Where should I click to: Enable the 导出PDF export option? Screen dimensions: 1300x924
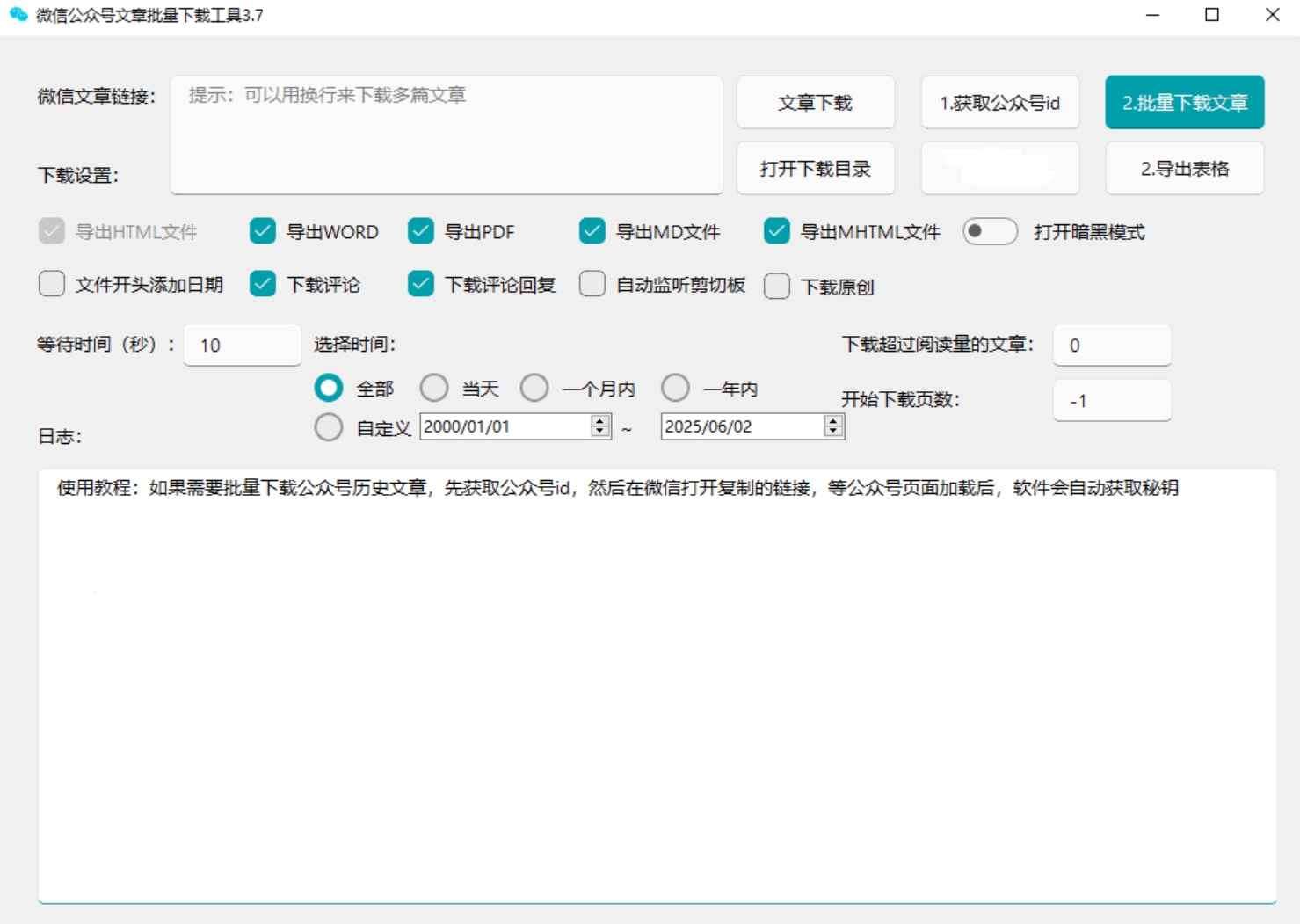pos(419,231)
